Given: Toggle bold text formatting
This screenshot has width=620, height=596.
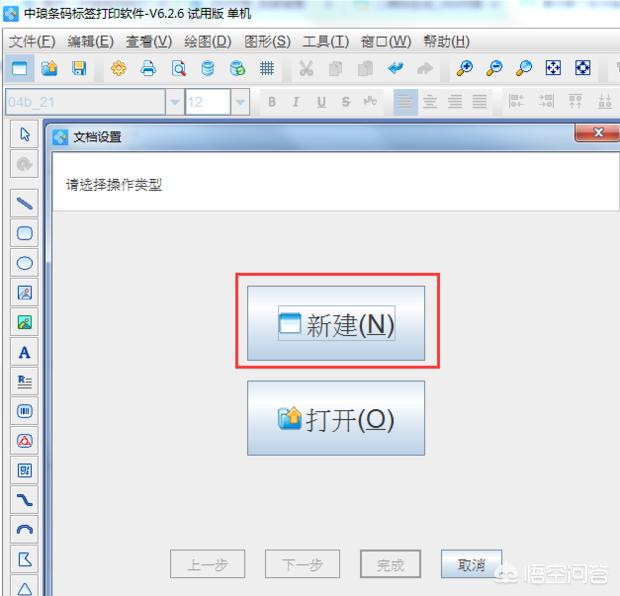Looking at the screenshot, I should point(272,102).
